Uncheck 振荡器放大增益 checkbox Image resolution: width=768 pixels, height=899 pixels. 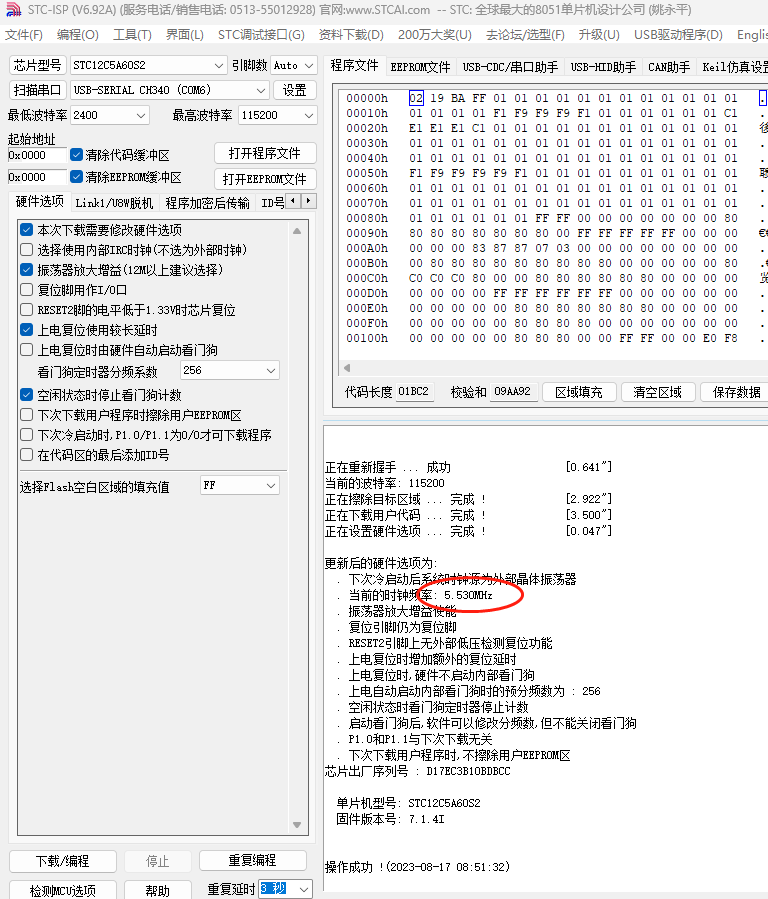tap(26, 269)
